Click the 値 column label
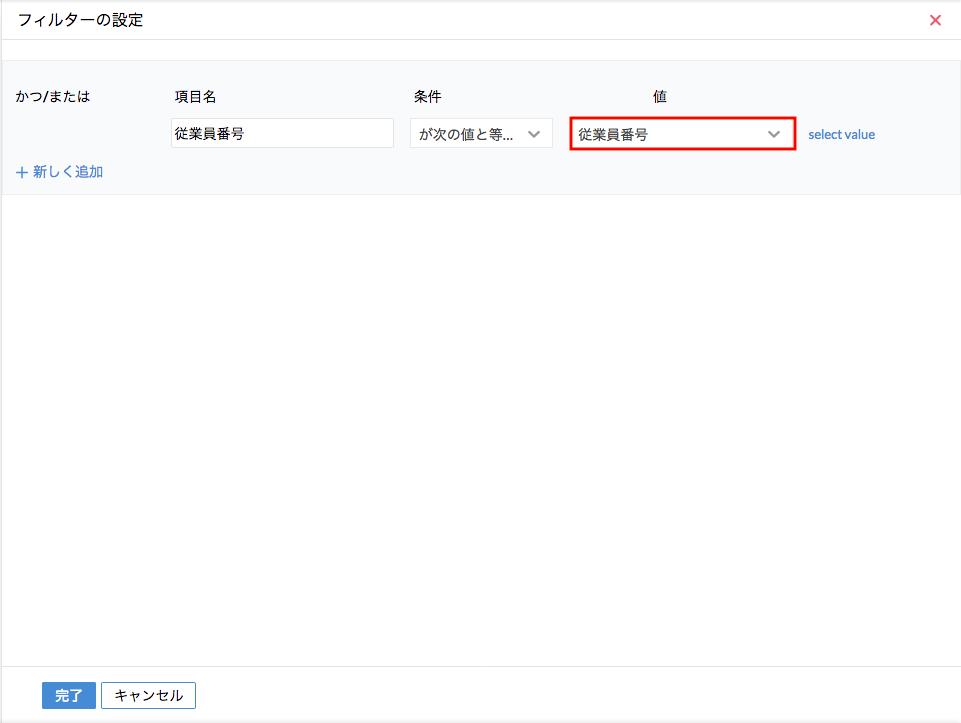 coord(659,97)
